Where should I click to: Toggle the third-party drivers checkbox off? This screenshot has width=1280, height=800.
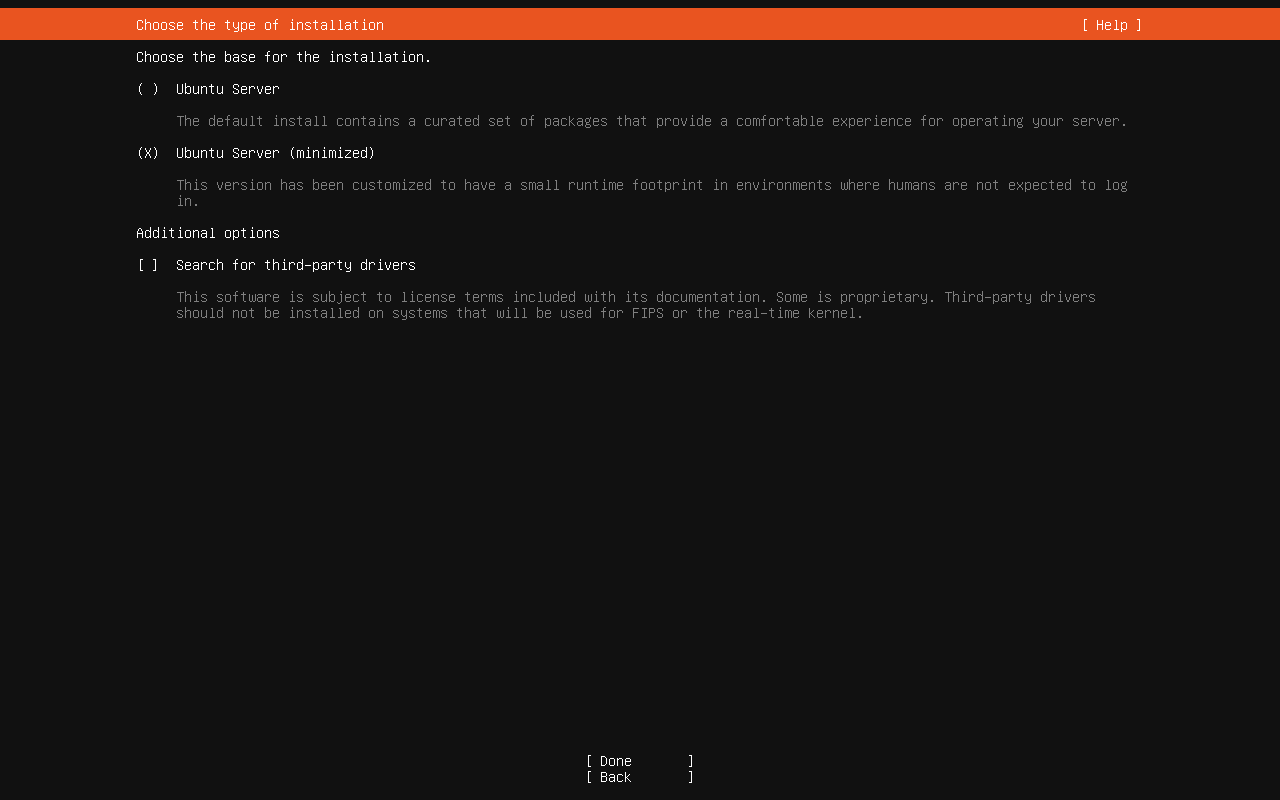pyautogui.click(x=146, y=265)
